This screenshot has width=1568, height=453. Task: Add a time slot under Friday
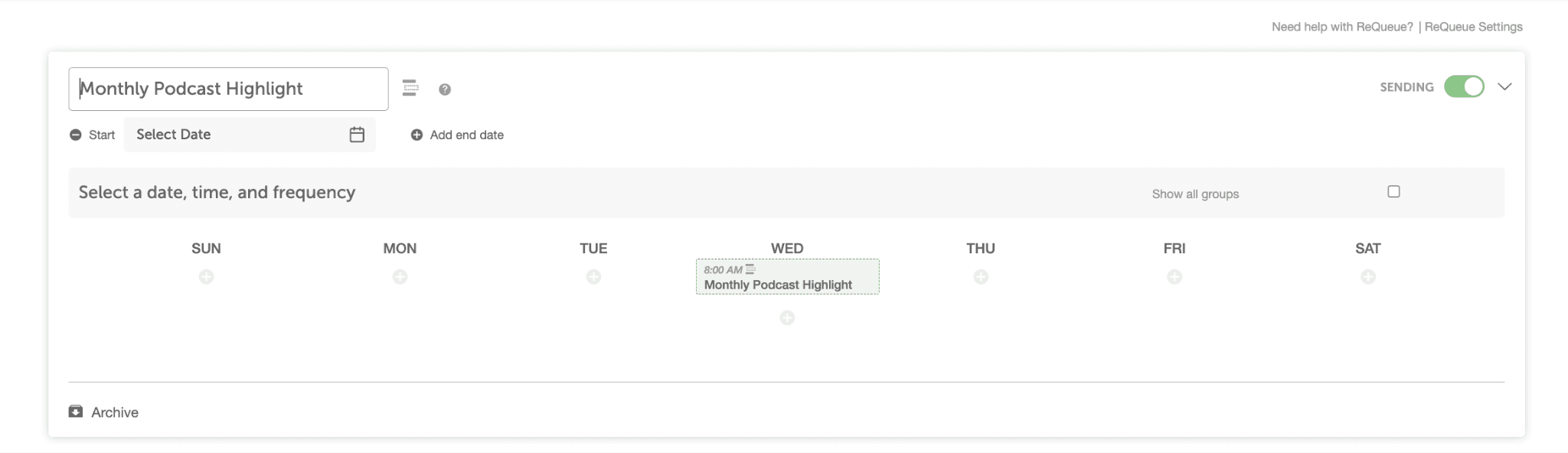tap(1174, 277)
